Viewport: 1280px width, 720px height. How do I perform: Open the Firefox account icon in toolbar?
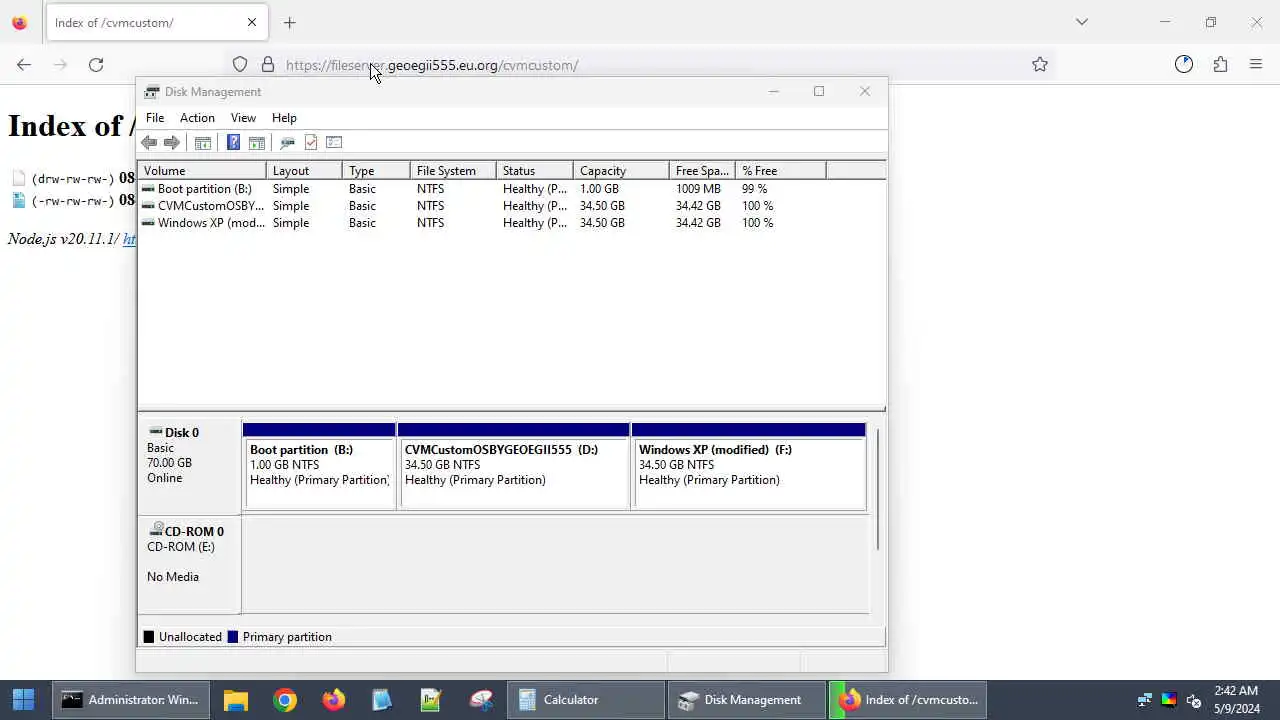1184,64
